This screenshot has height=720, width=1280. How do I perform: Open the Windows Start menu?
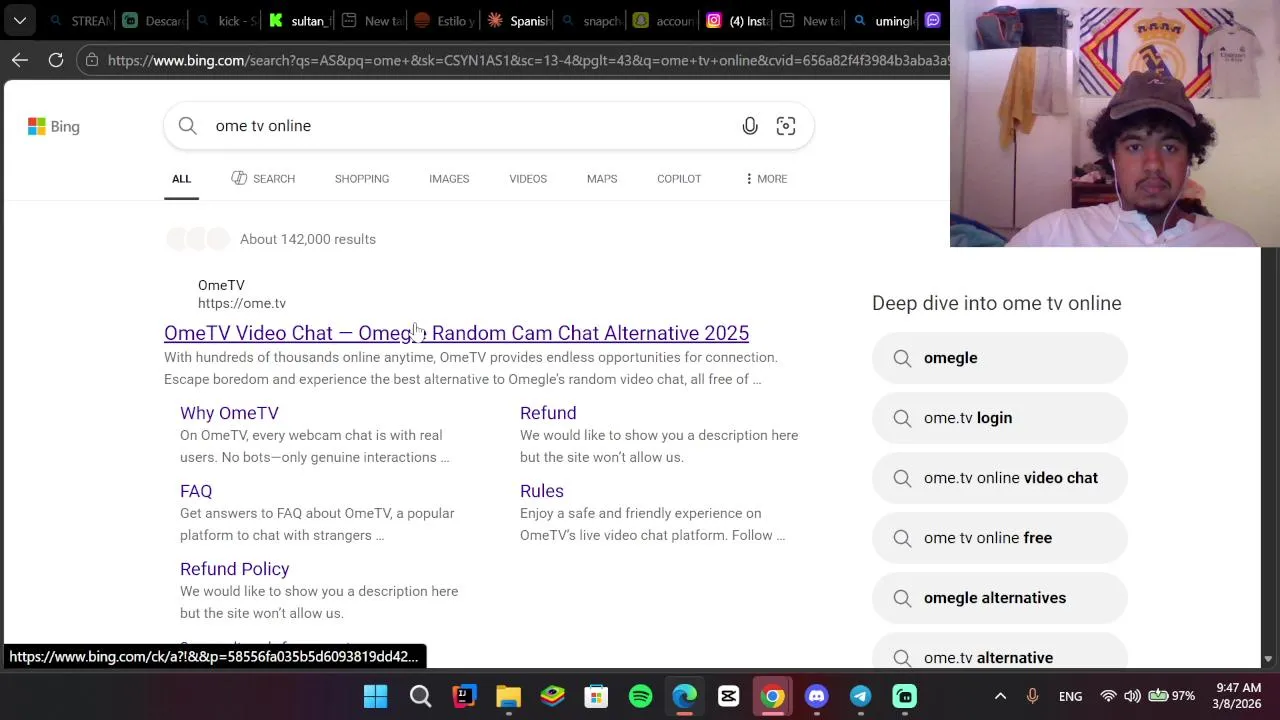[x=376, y=696]
